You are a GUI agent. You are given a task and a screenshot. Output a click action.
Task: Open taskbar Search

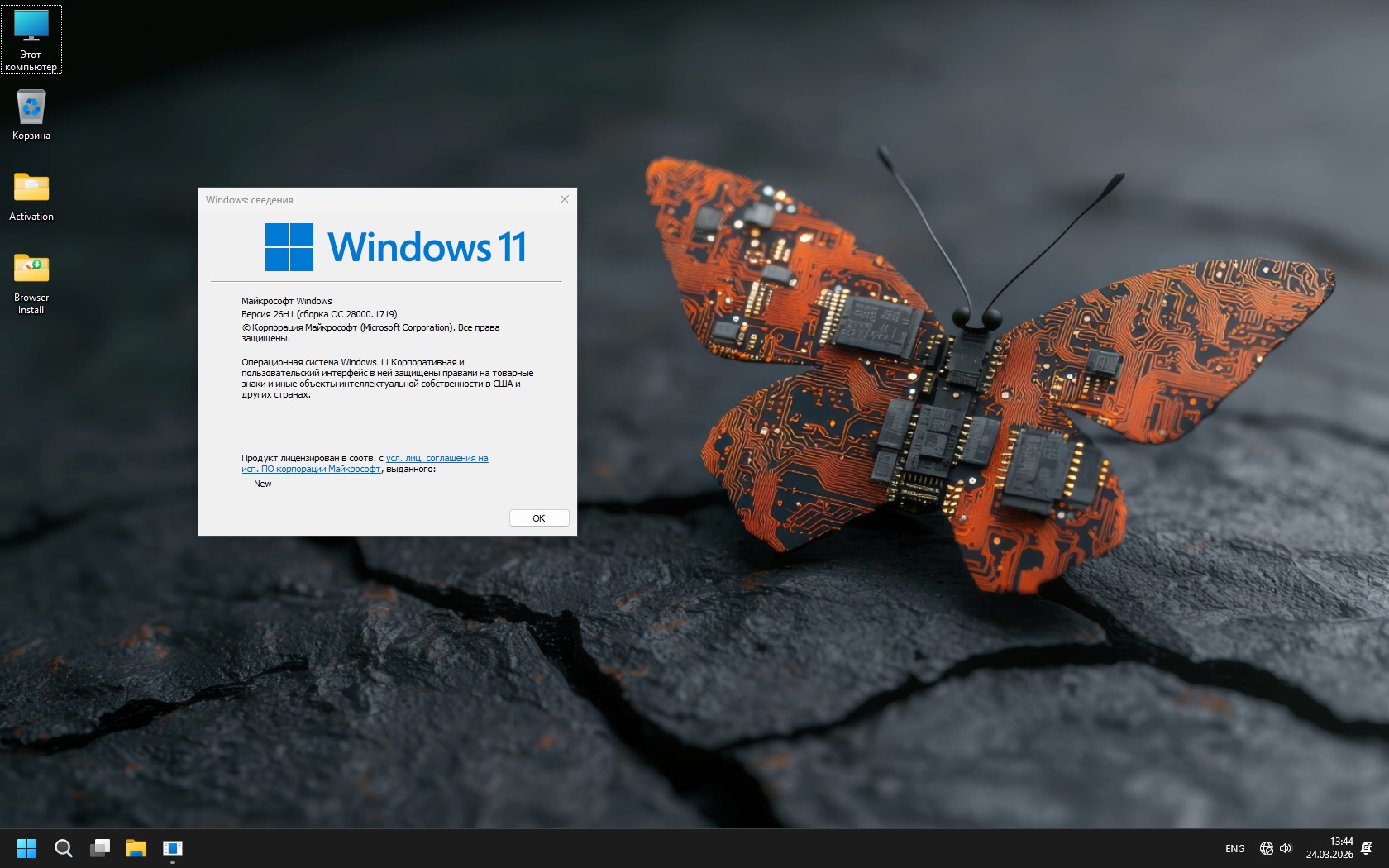63,848
